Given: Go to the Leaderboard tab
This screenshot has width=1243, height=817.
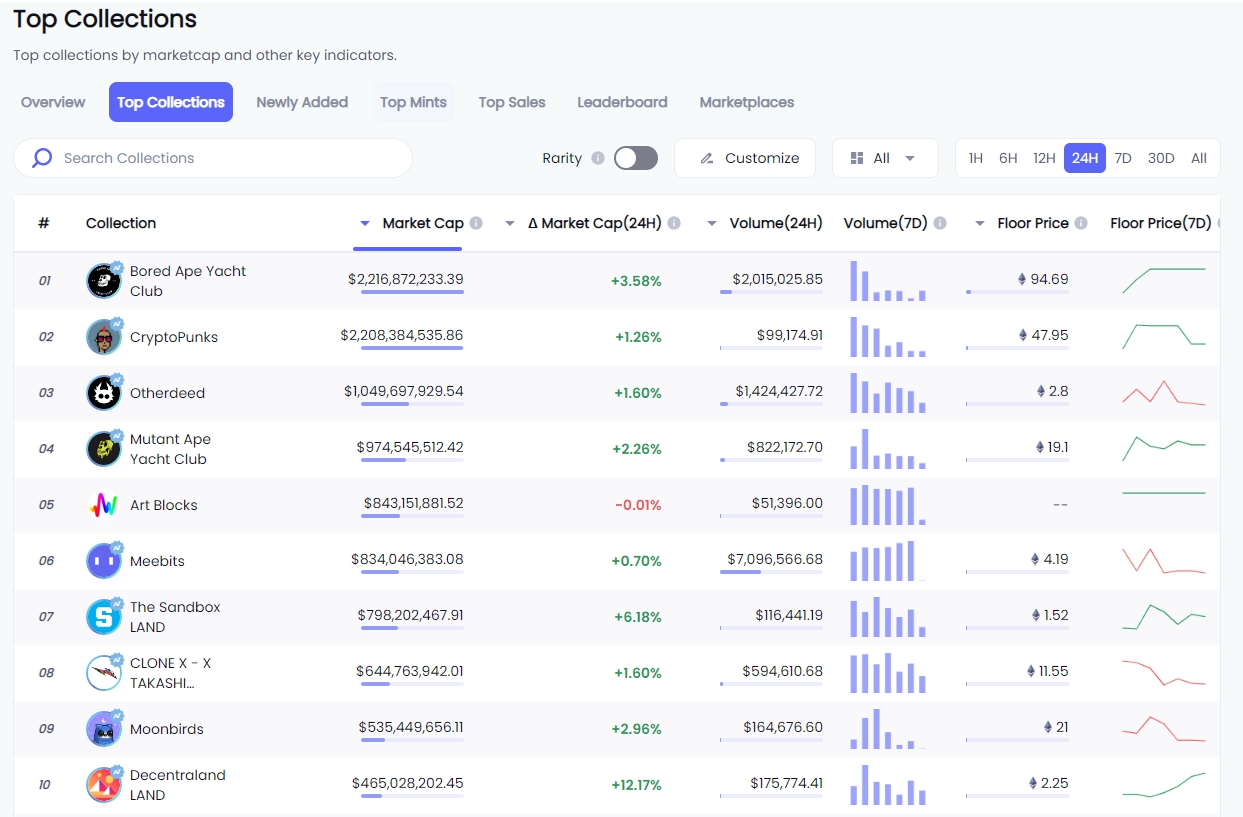Looking at the screenshot, I should (622, 102).
